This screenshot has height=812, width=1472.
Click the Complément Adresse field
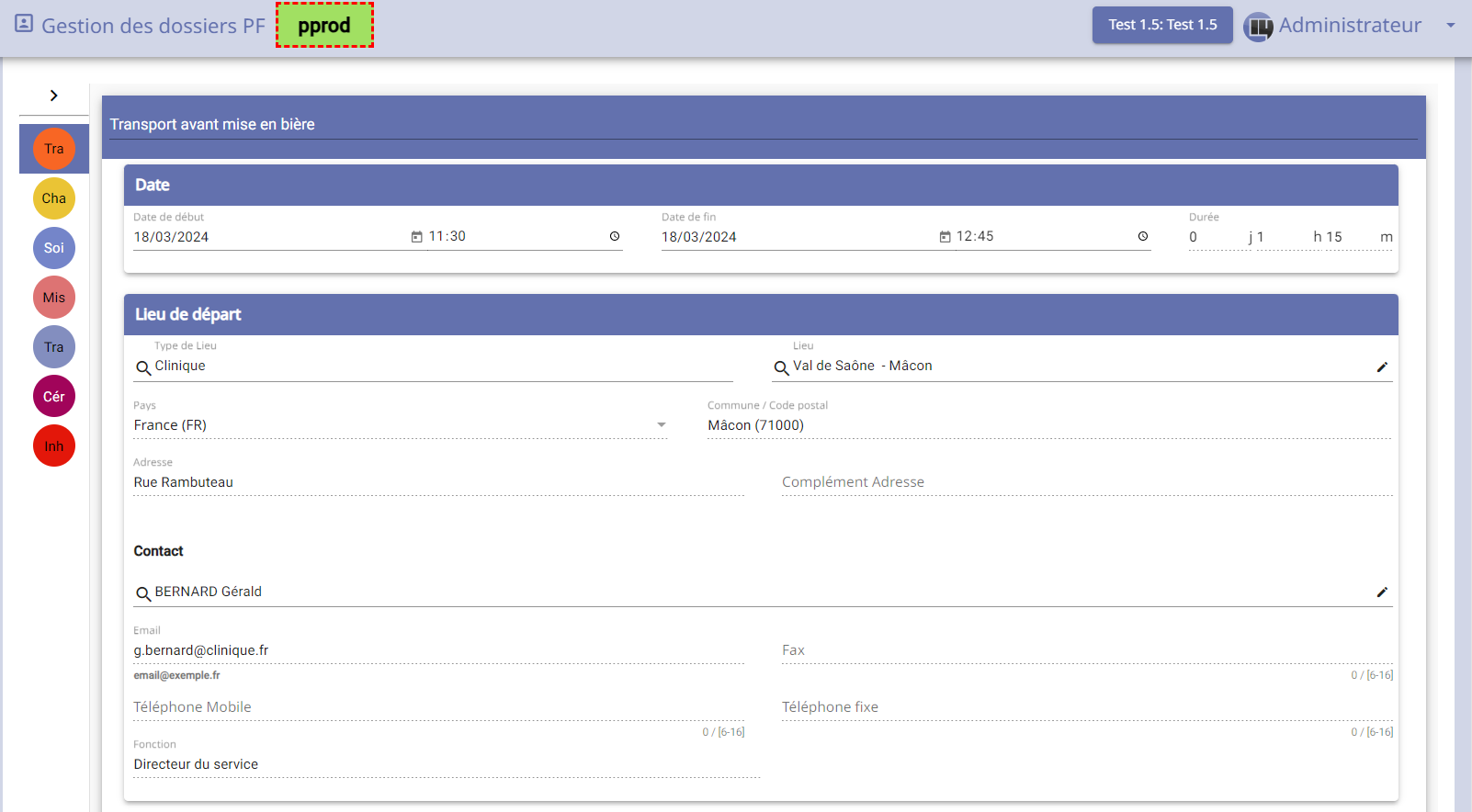click(1087, 482)
